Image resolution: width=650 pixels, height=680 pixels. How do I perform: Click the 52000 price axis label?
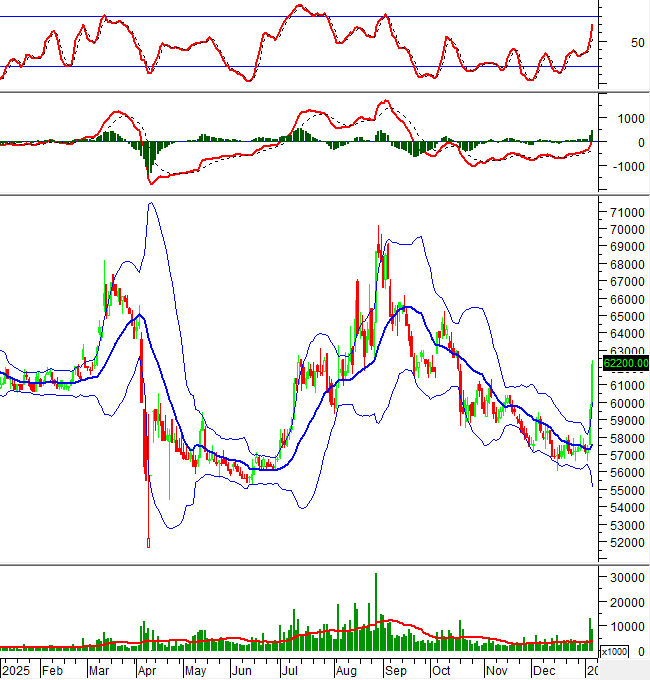click(627, 543)
